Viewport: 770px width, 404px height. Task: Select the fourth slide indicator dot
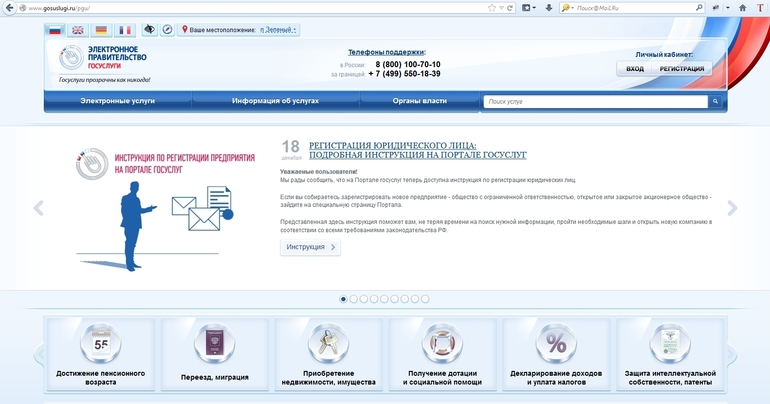click(374, 299)
